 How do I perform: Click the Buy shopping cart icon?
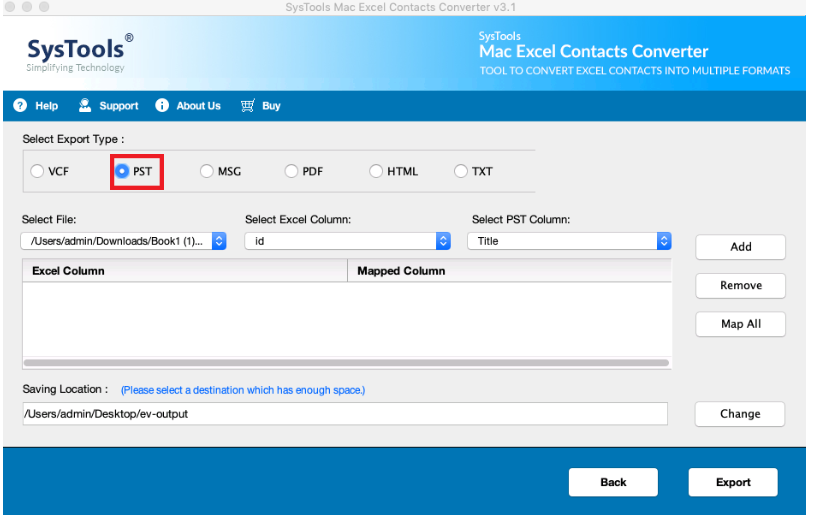click(x=247, y=105)
